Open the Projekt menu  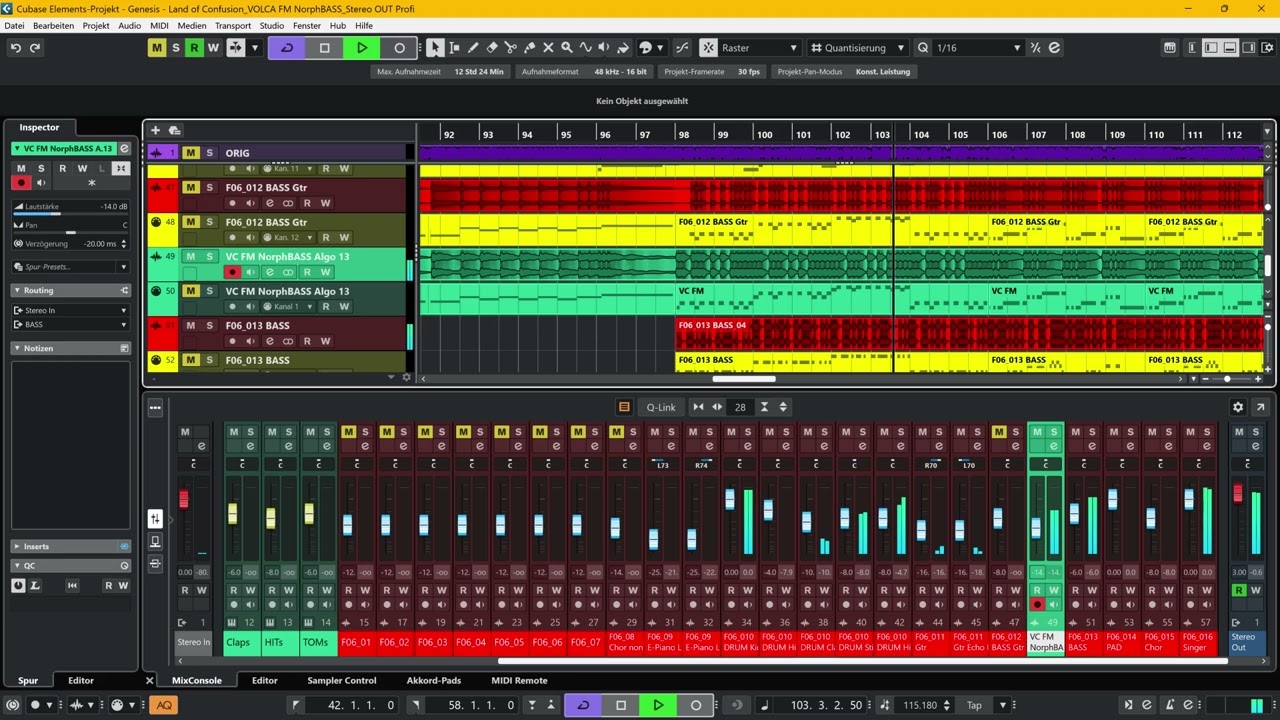click(96, 25)
